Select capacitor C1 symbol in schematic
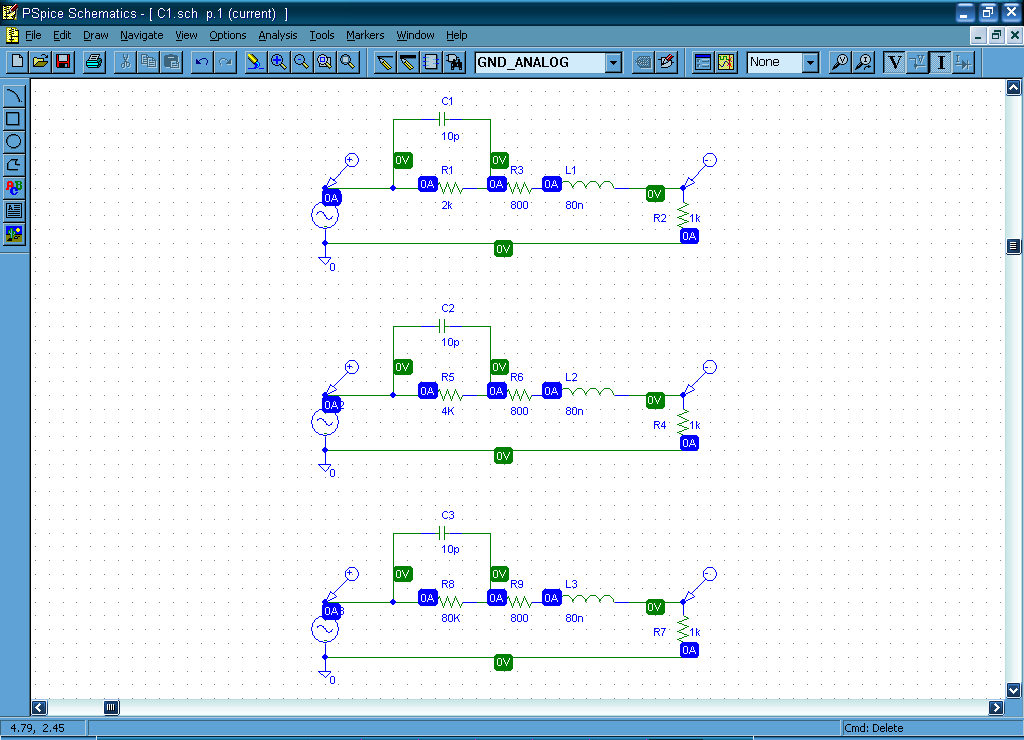1024x740 pixels. (443, 119)
